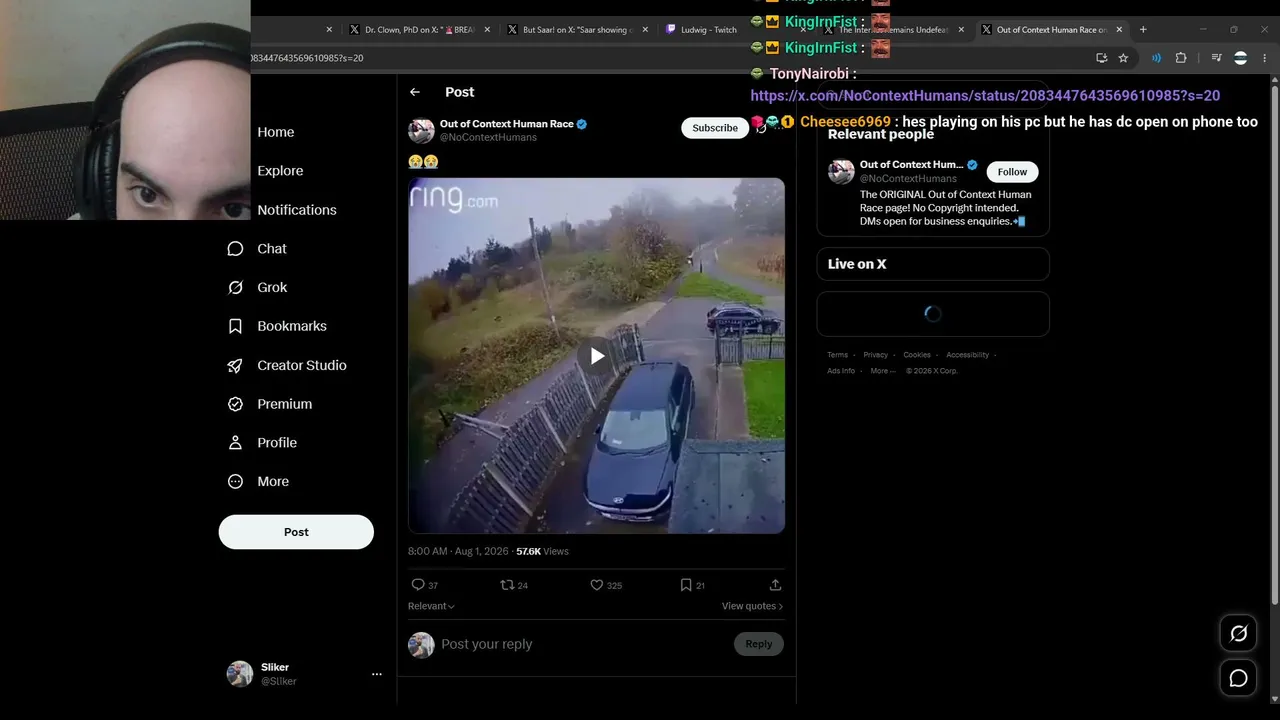The width and height of the screenshot is (1280, 720).
Task: Close the But Saar! on X tab
Action: [645, 30]
